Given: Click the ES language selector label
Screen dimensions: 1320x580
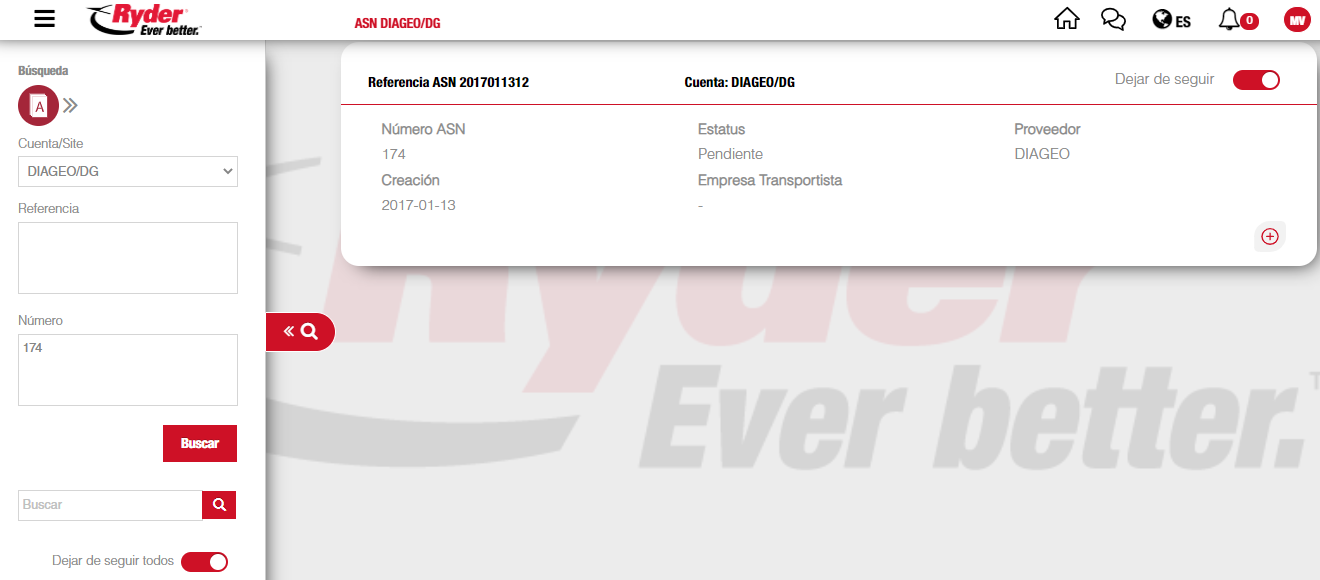Looking at the screenshot, I should (1183, 21).
